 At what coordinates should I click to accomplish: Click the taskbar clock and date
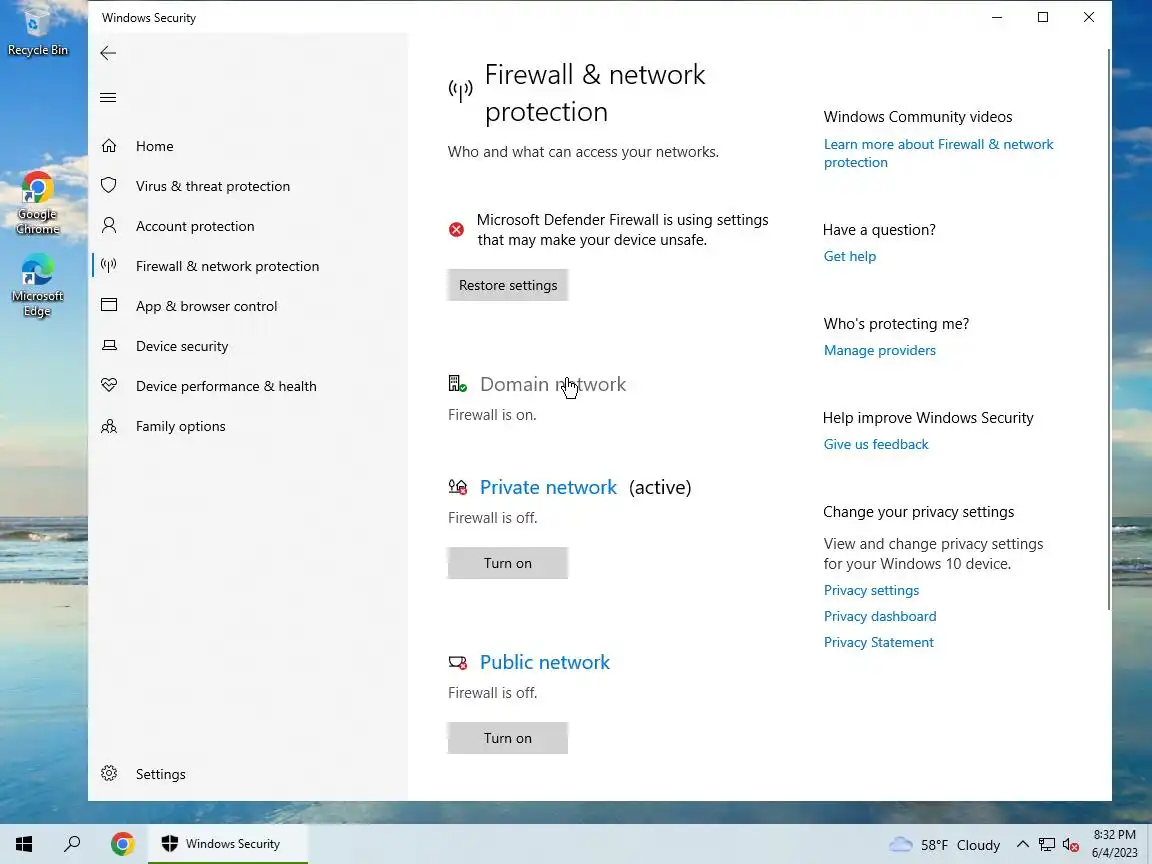pos(1114,843)
